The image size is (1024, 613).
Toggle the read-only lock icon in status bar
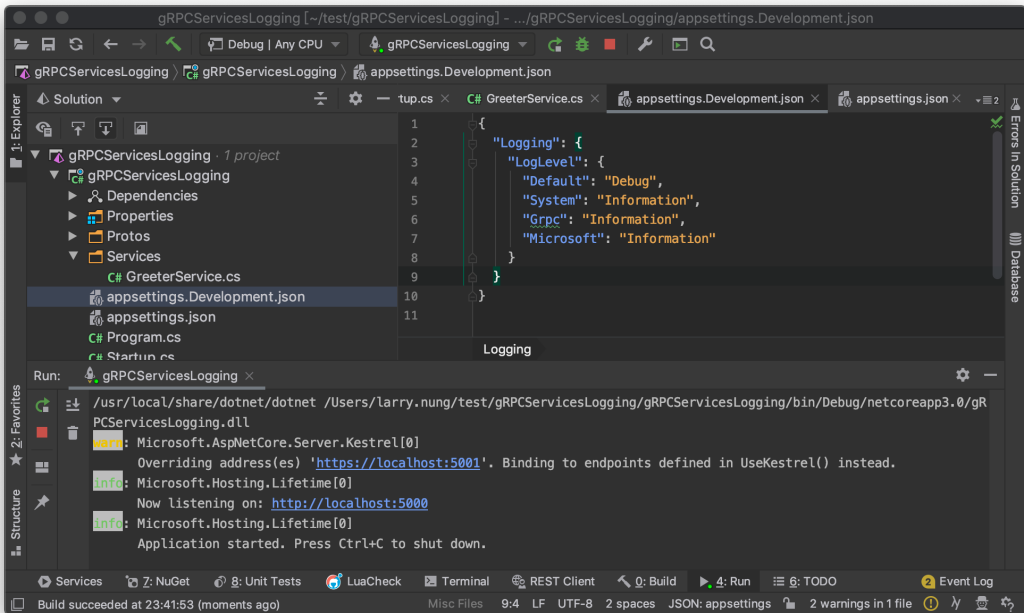(790, 603)
